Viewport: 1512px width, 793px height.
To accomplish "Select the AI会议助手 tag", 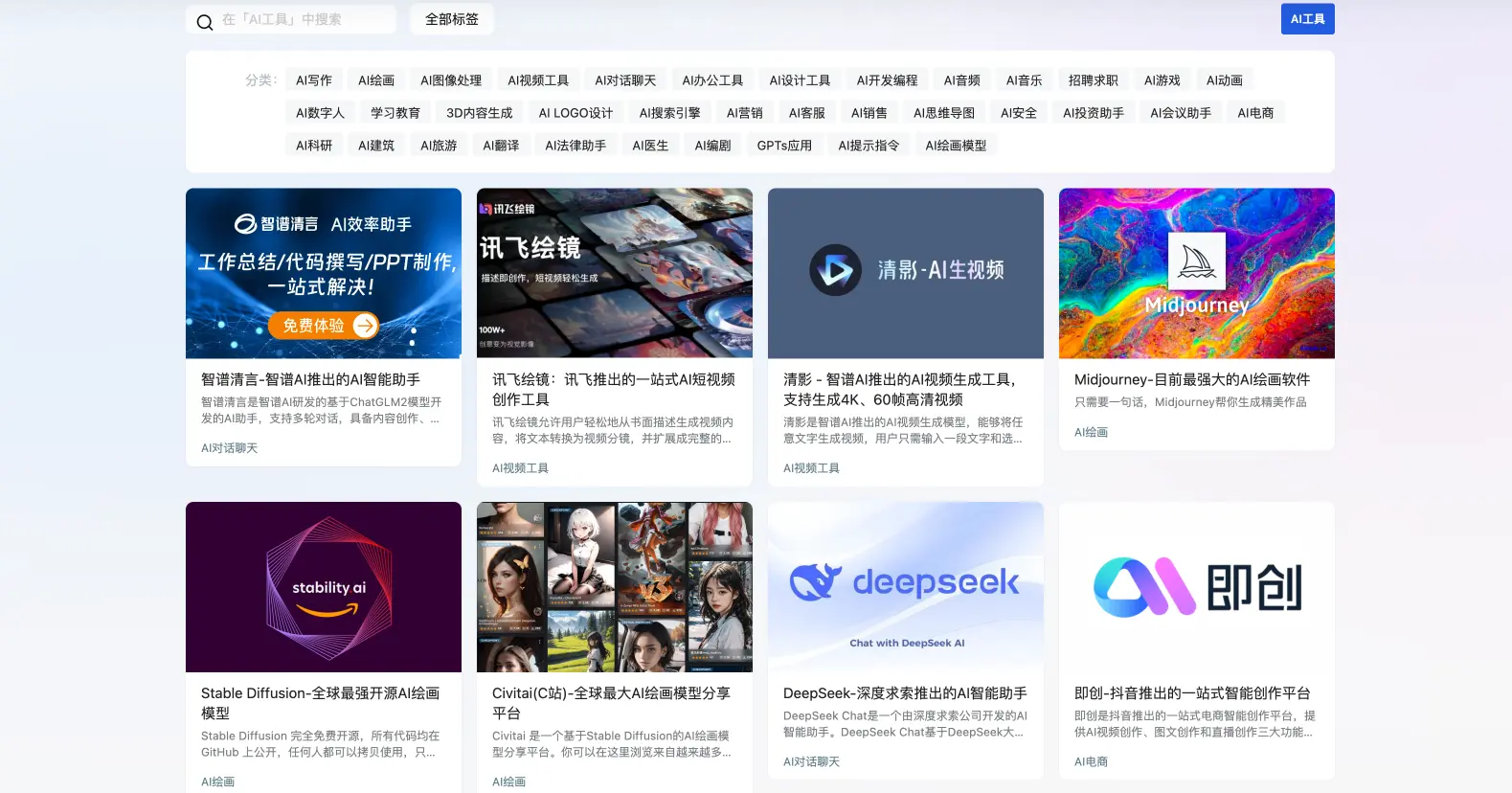I will tap(1181, 113).
